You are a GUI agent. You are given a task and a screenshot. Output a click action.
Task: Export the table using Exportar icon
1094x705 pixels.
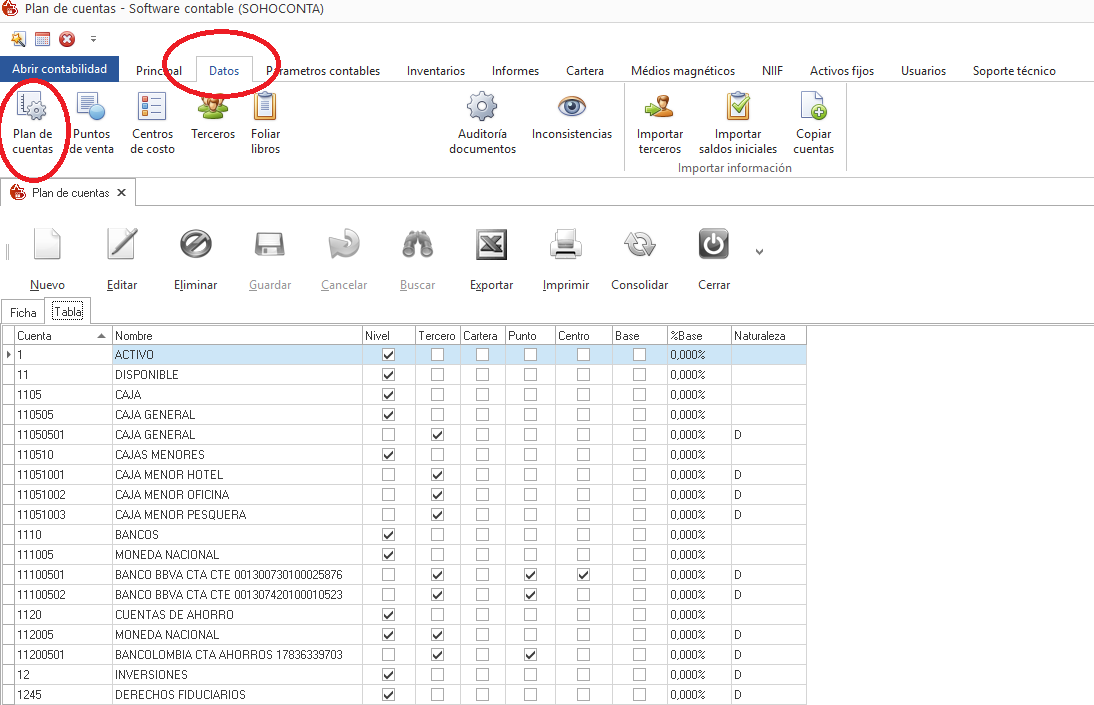491,245
